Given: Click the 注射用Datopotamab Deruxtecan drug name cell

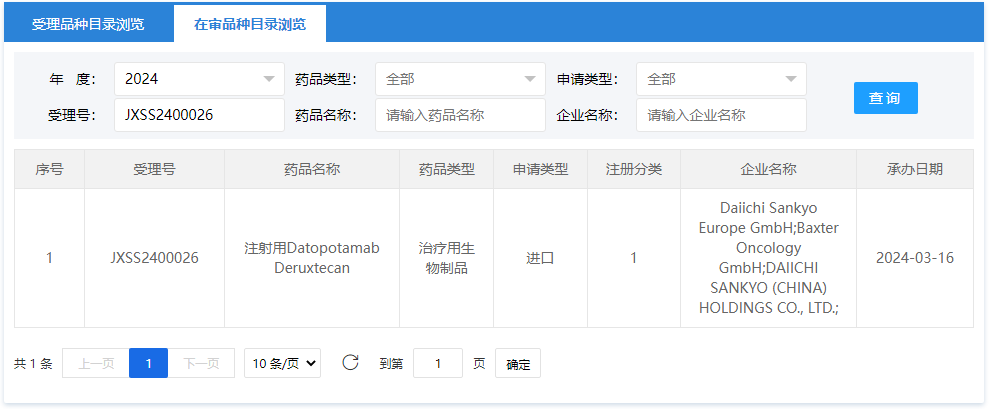Looking at the screenshot, I should coord(312,258).
